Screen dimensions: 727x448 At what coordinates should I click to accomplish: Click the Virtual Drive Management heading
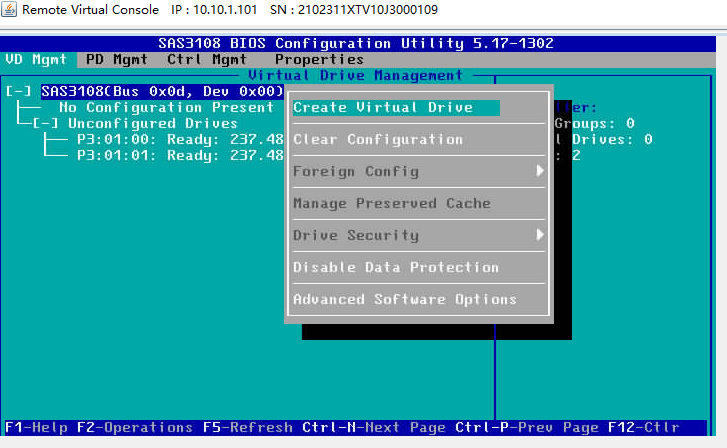point(356,76)
